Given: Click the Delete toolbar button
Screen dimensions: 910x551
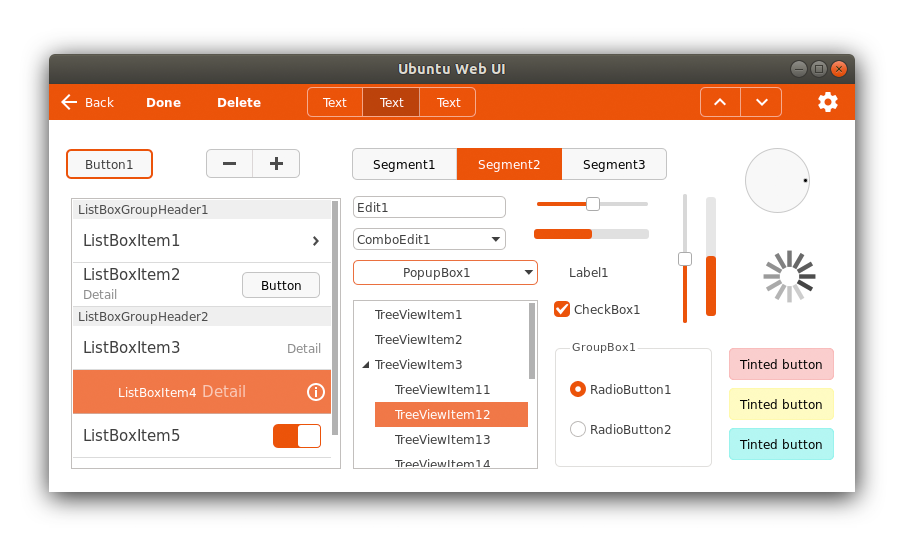Looking at the screenshot, I should tap(239, 102).
